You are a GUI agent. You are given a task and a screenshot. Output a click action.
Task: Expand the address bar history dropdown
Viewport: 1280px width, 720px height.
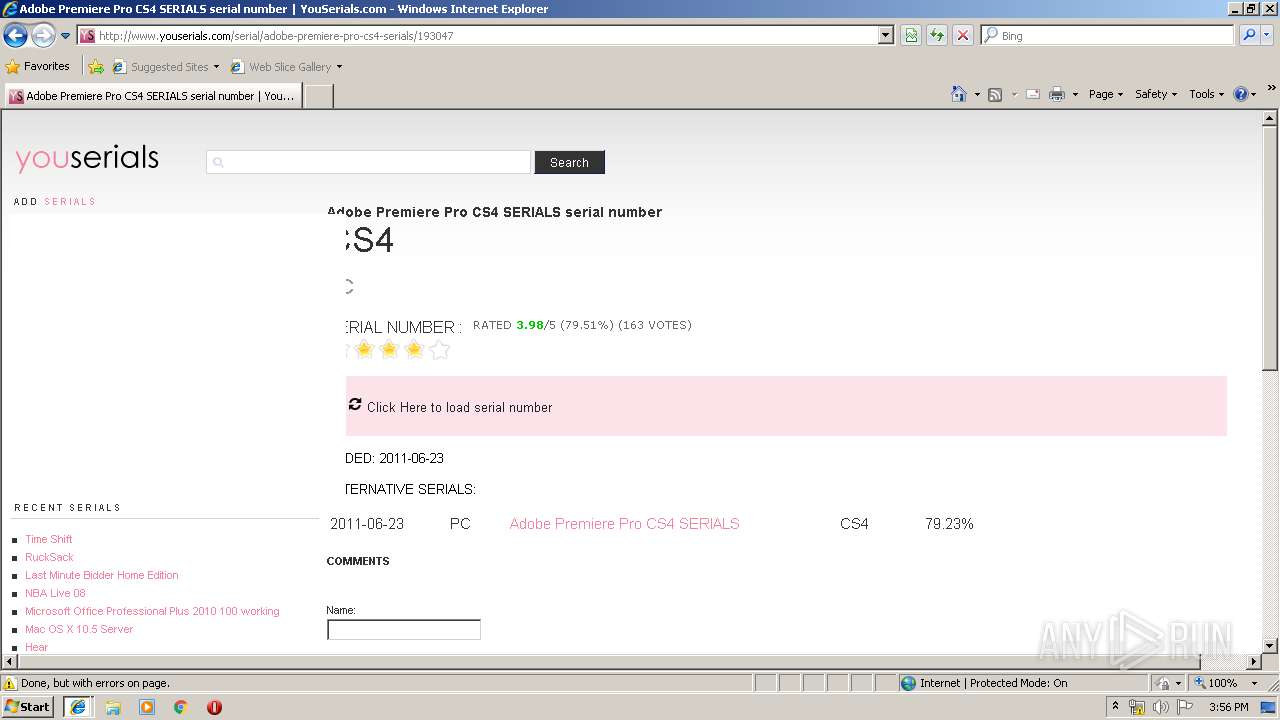click(x=885, y=35)
